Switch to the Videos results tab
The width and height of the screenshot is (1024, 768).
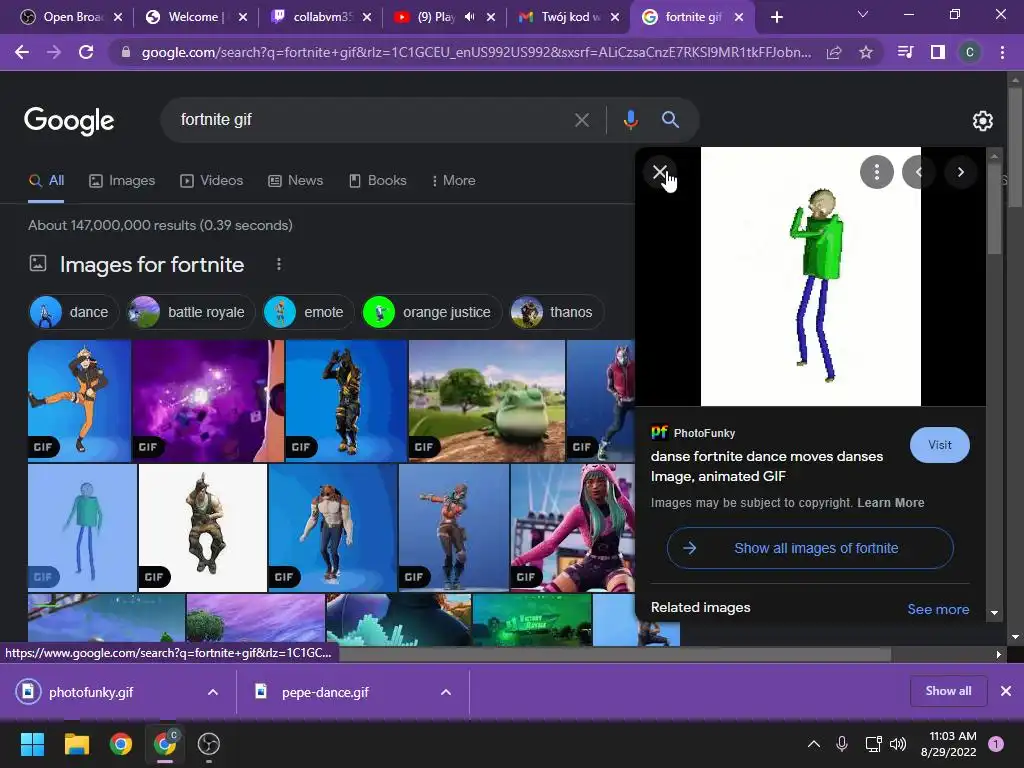[x=212, y=181]
